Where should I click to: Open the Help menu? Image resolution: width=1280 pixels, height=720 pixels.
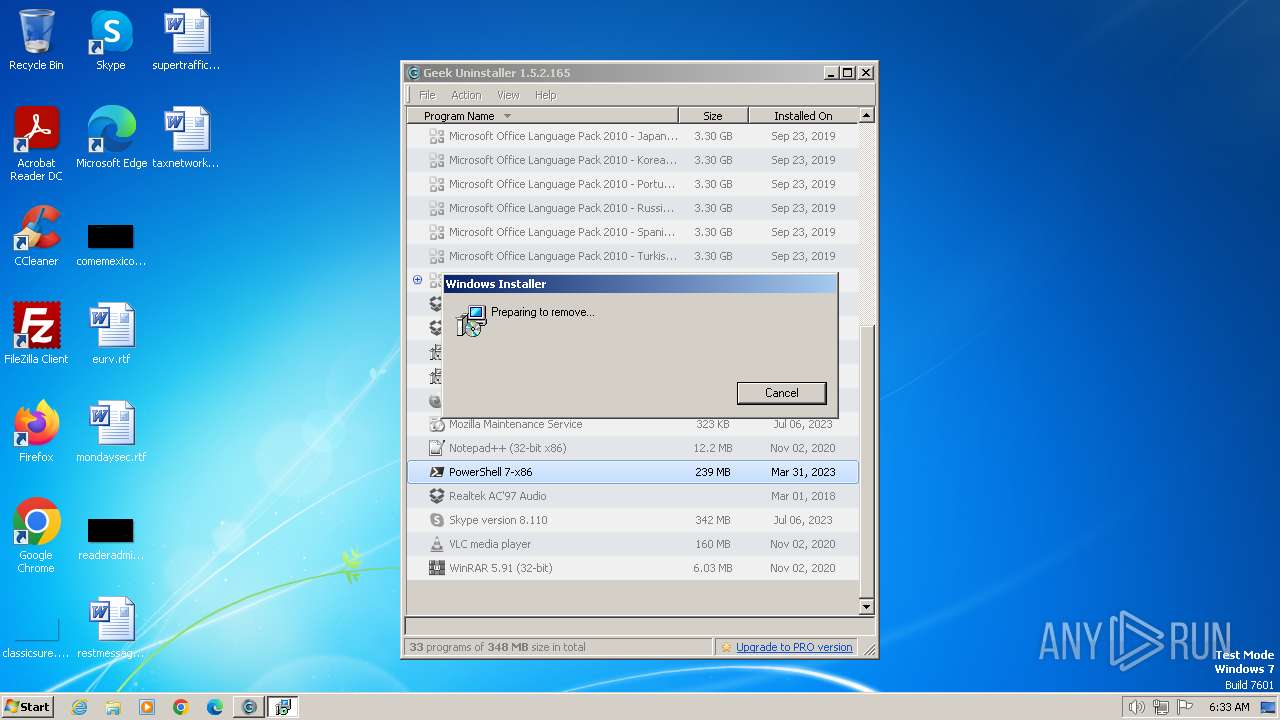[545, 95]
